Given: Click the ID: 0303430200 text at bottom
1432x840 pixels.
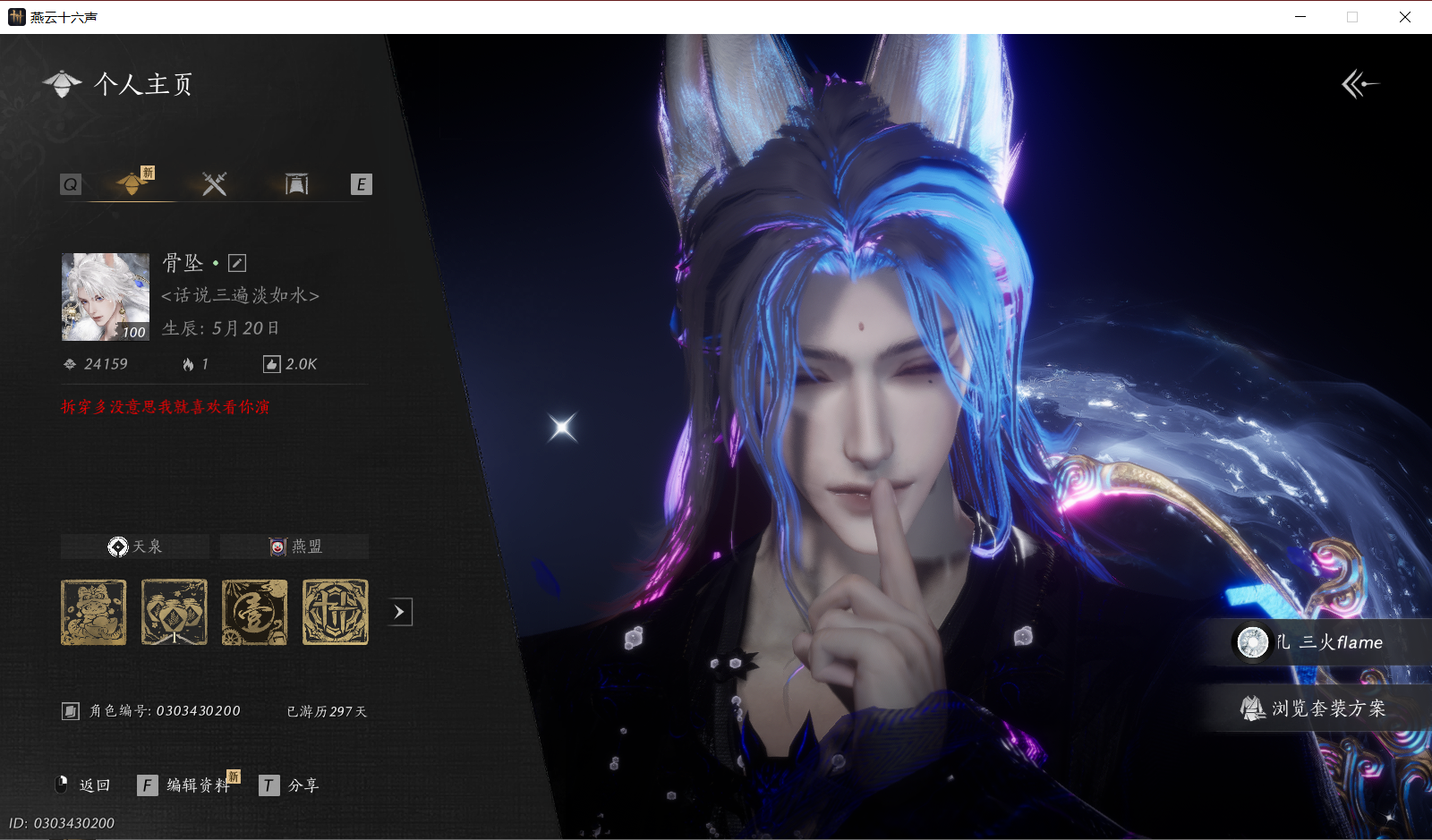Looking at the screenshot, I should click(62, 823).
